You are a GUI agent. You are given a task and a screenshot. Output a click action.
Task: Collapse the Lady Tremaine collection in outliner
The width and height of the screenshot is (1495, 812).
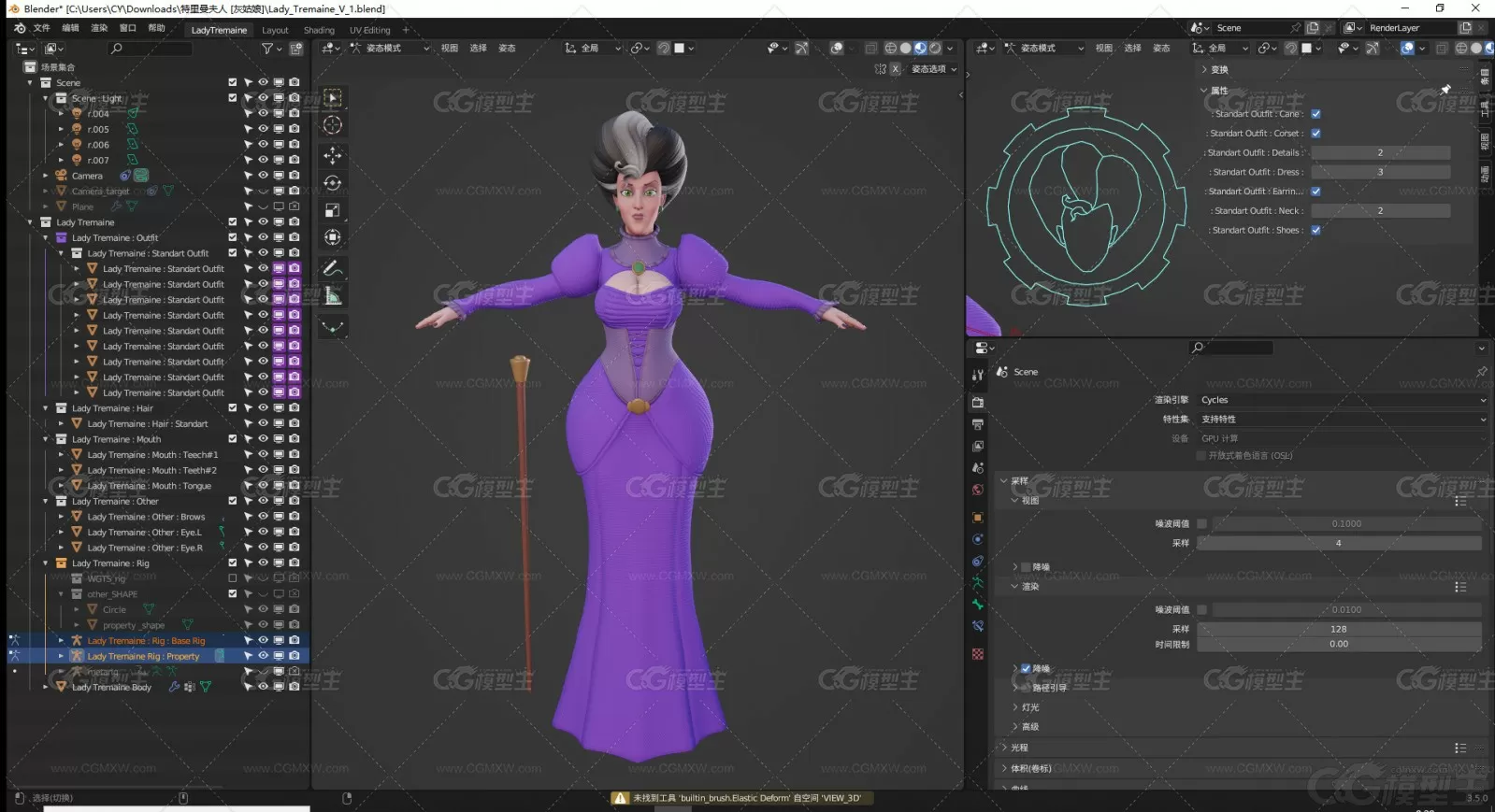tap(30, 222)
